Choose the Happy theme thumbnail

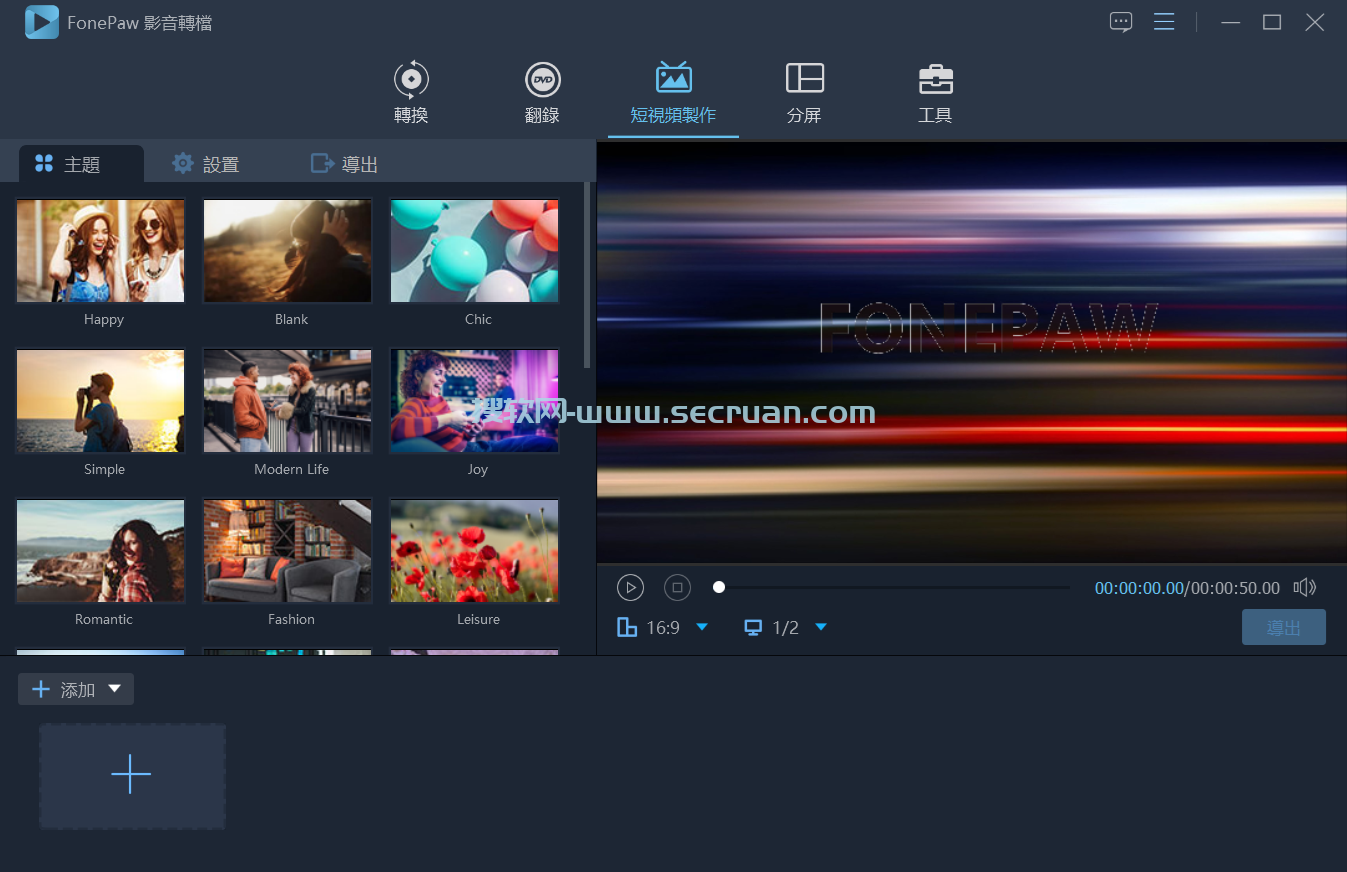(x=100, y=251)
